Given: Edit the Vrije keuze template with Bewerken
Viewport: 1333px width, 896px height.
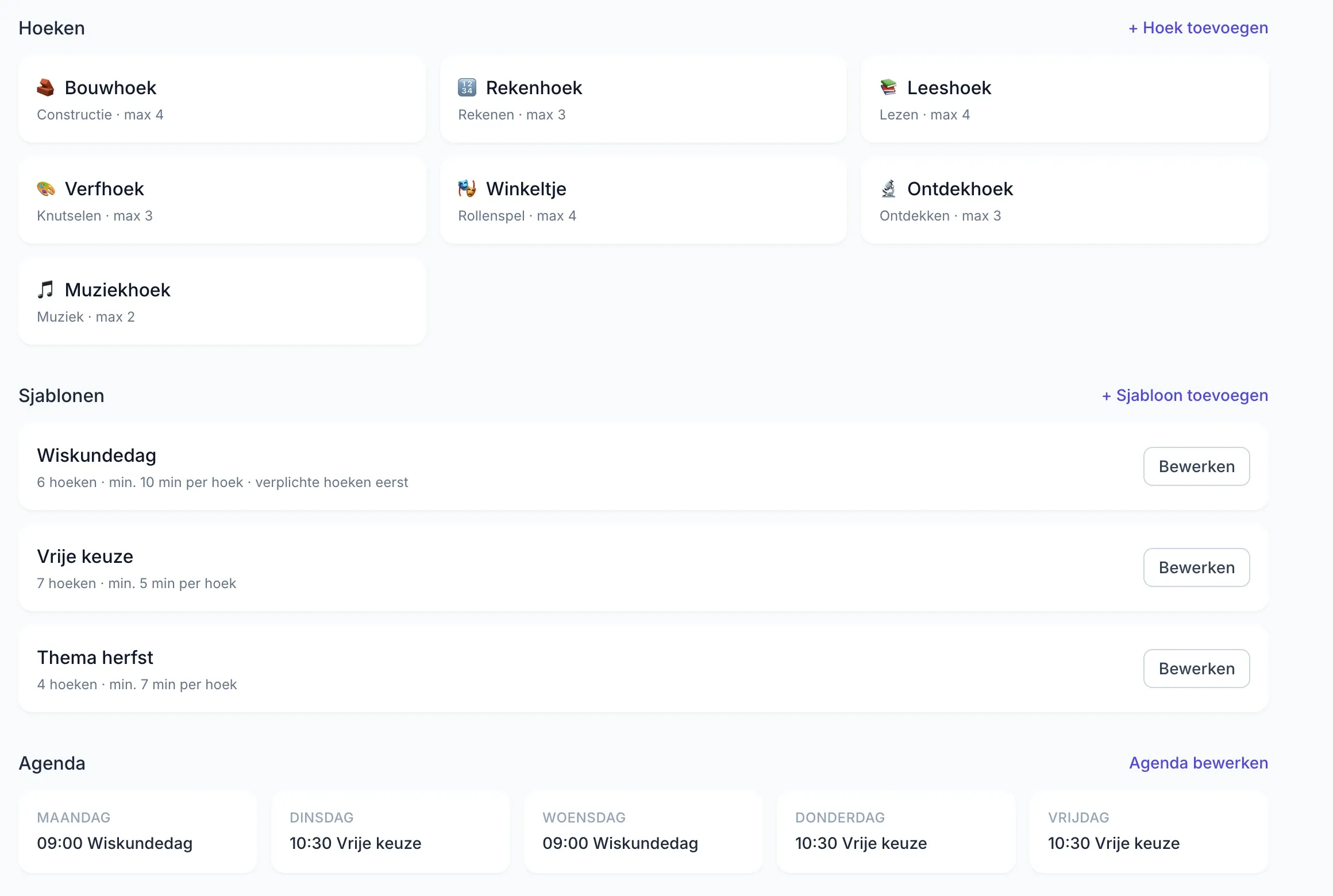Looking at the screenshot, I should click(x=1196, y=567).
